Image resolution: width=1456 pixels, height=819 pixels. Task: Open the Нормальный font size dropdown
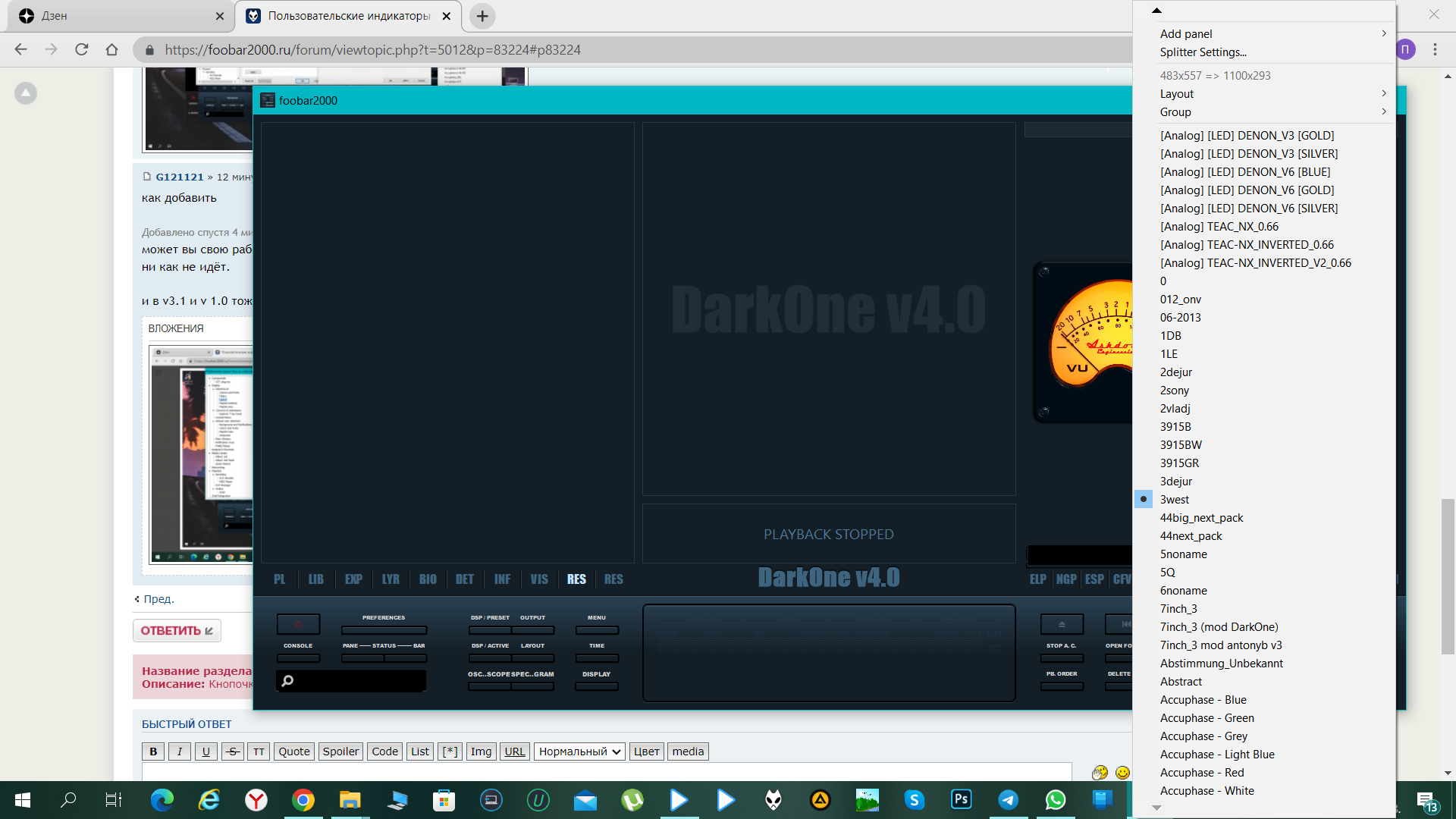click(579, 752)
